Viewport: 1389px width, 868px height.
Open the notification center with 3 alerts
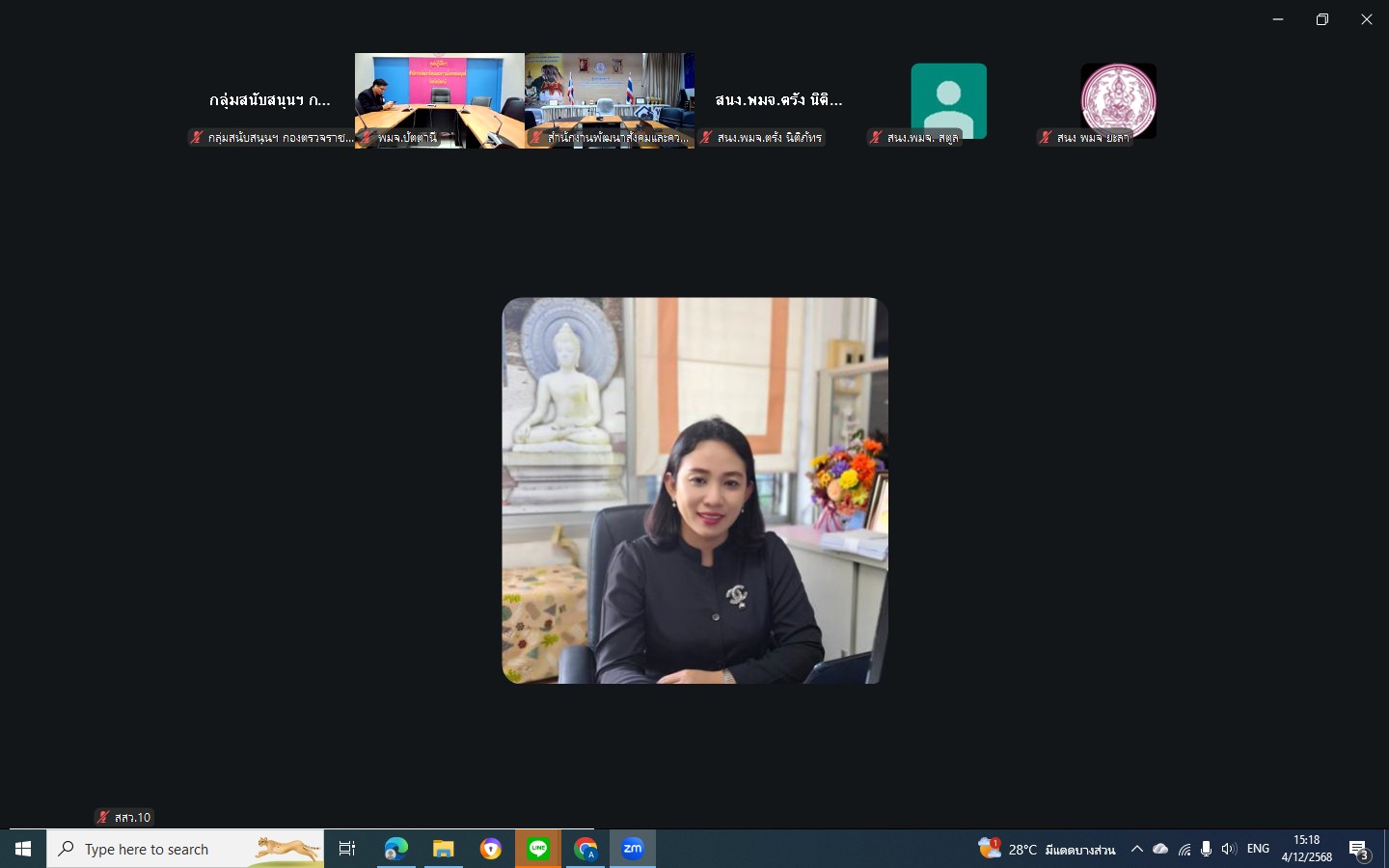point(1359,850)
